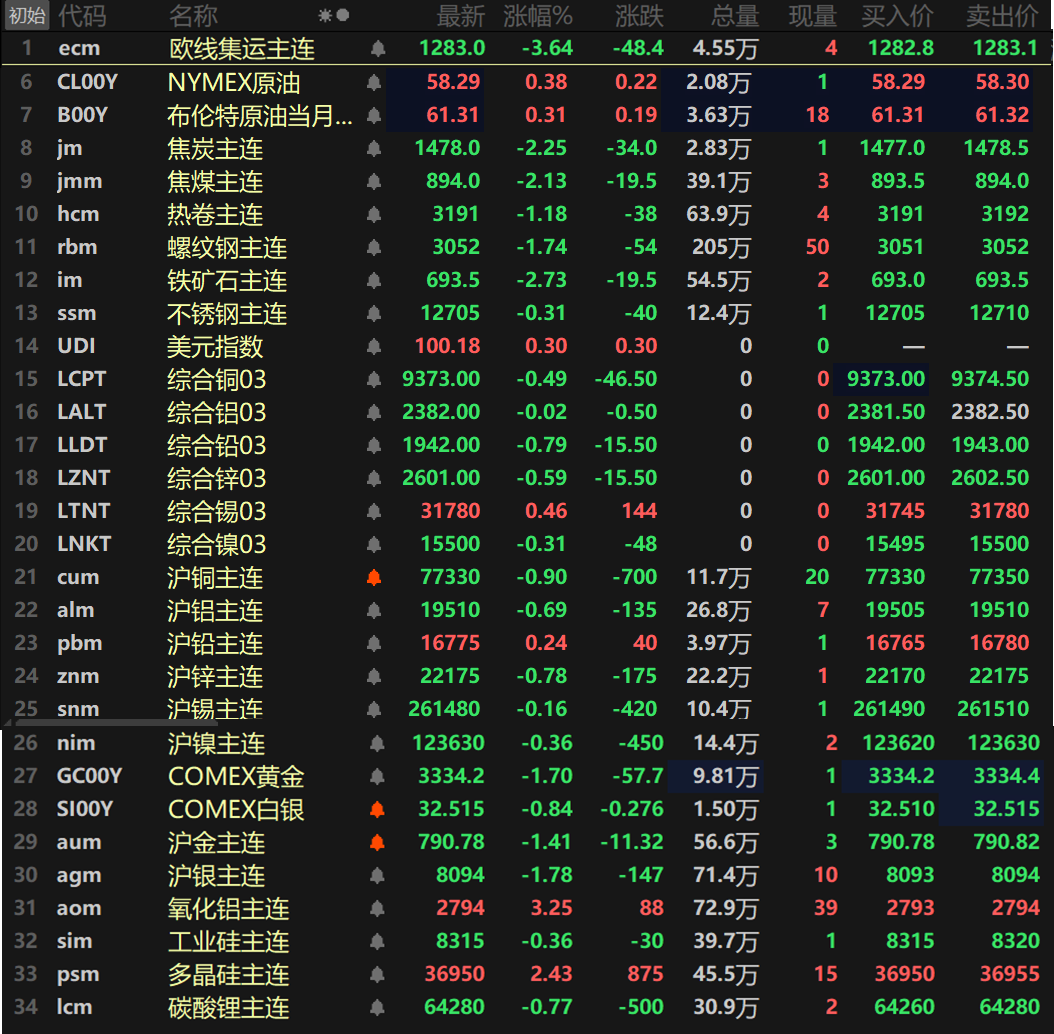This screenshot has height=1034, width=1054.
Task: Select the 美元指数 row name
Action: coord(215,346)
